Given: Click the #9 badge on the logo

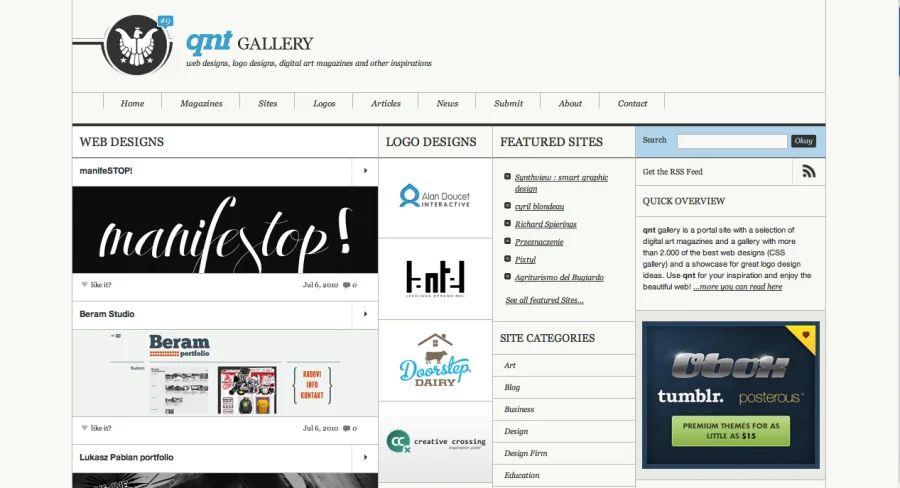Looking at the screenshot, I should pos(165,22).
